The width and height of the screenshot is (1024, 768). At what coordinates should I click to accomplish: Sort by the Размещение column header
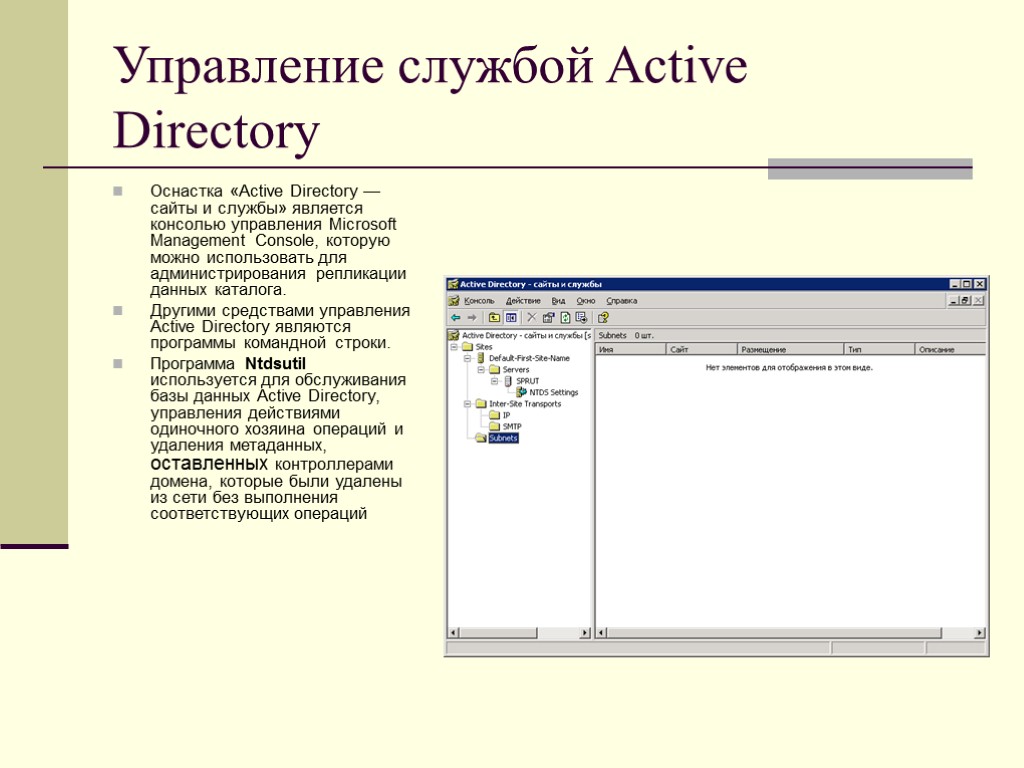coord(790,349)
